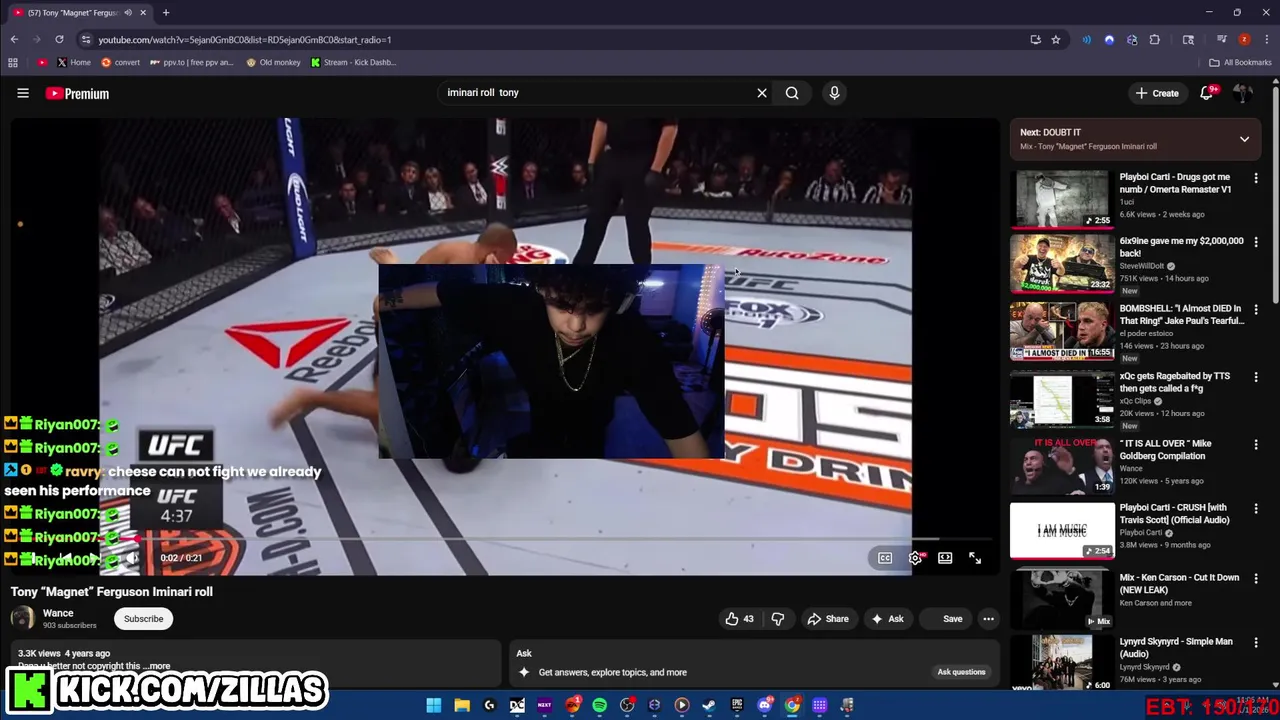Toggle theater mode on the player
Image resolution: width=1280 pixels, height=720 pixels.
[945, 558]
